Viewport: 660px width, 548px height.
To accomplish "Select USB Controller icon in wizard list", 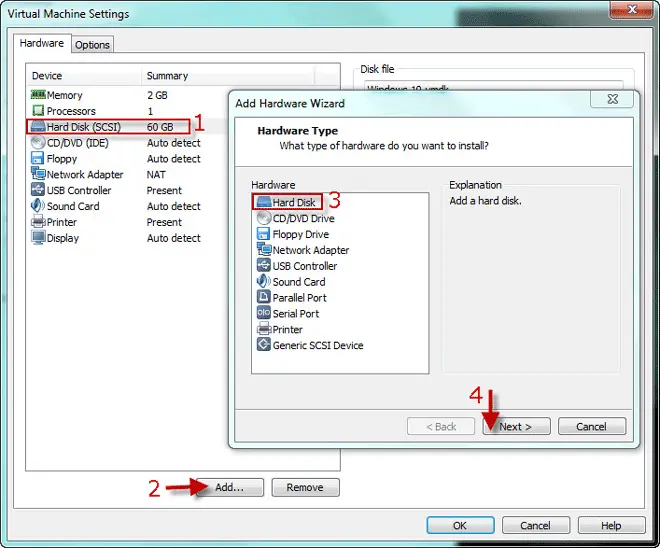I will 263,266.
